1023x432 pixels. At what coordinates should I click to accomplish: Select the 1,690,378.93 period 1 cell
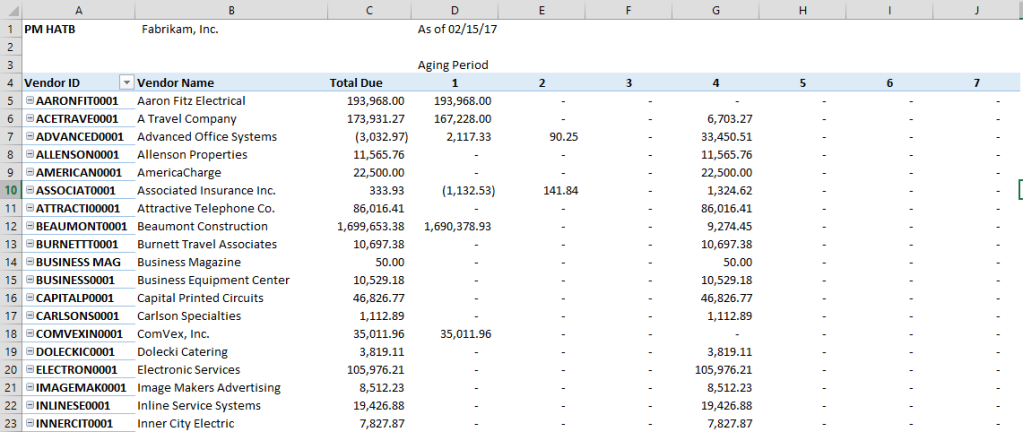[455, 226]
